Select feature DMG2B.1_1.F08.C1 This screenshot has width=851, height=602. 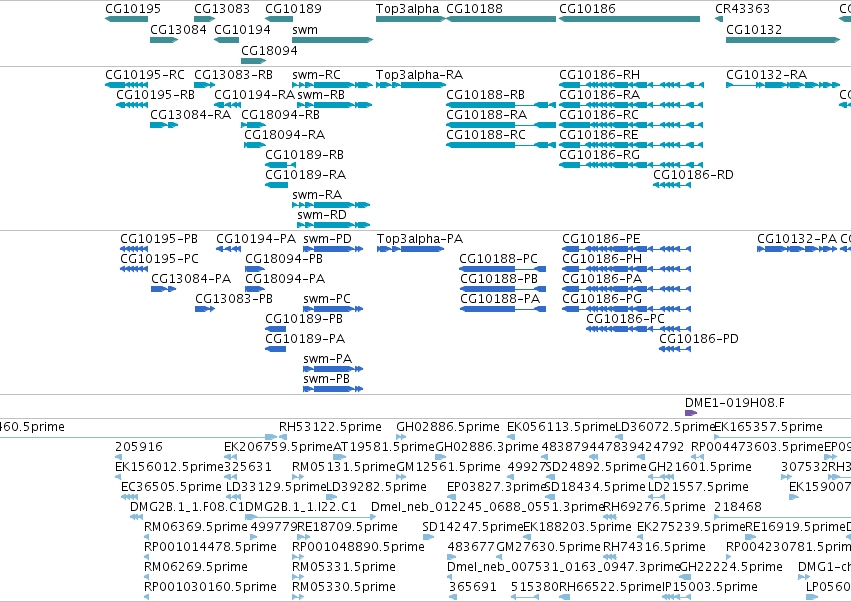[x=188, y=507]
